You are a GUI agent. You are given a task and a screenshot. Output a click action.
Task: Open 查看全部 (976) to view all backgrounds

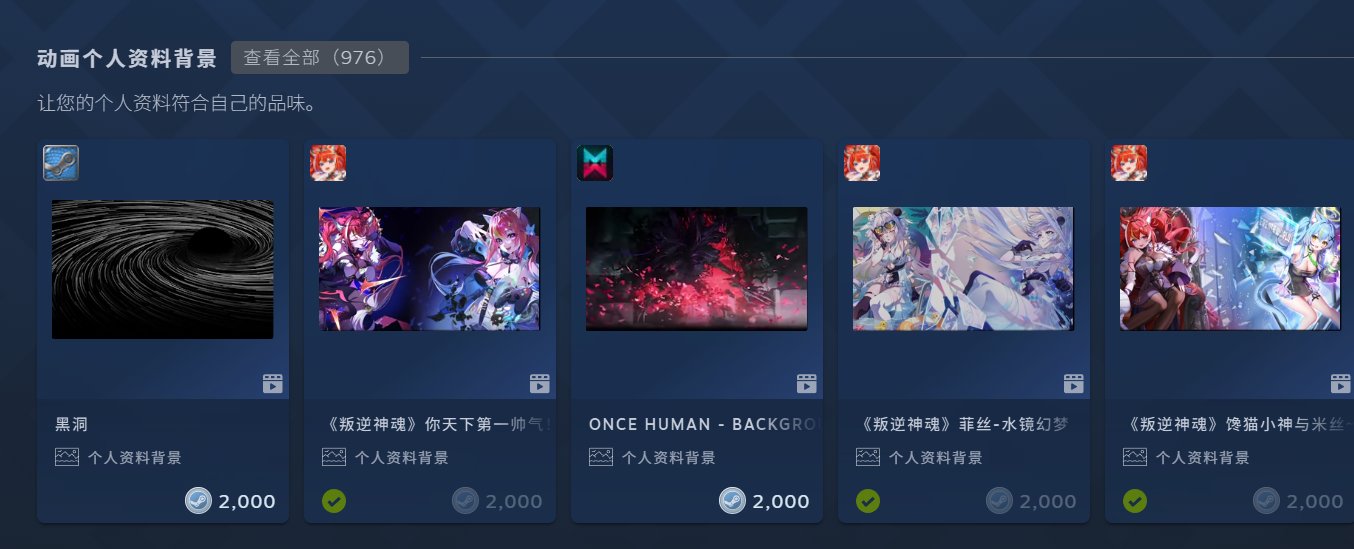click(x=320, y=58)
